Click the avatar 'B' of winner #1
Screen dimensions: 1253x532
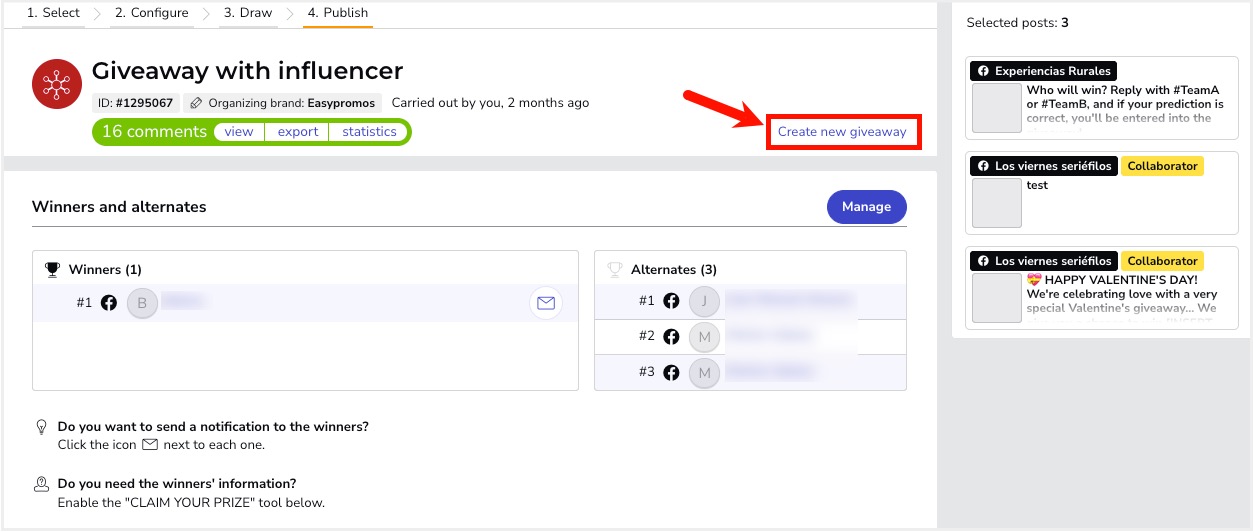142,303
